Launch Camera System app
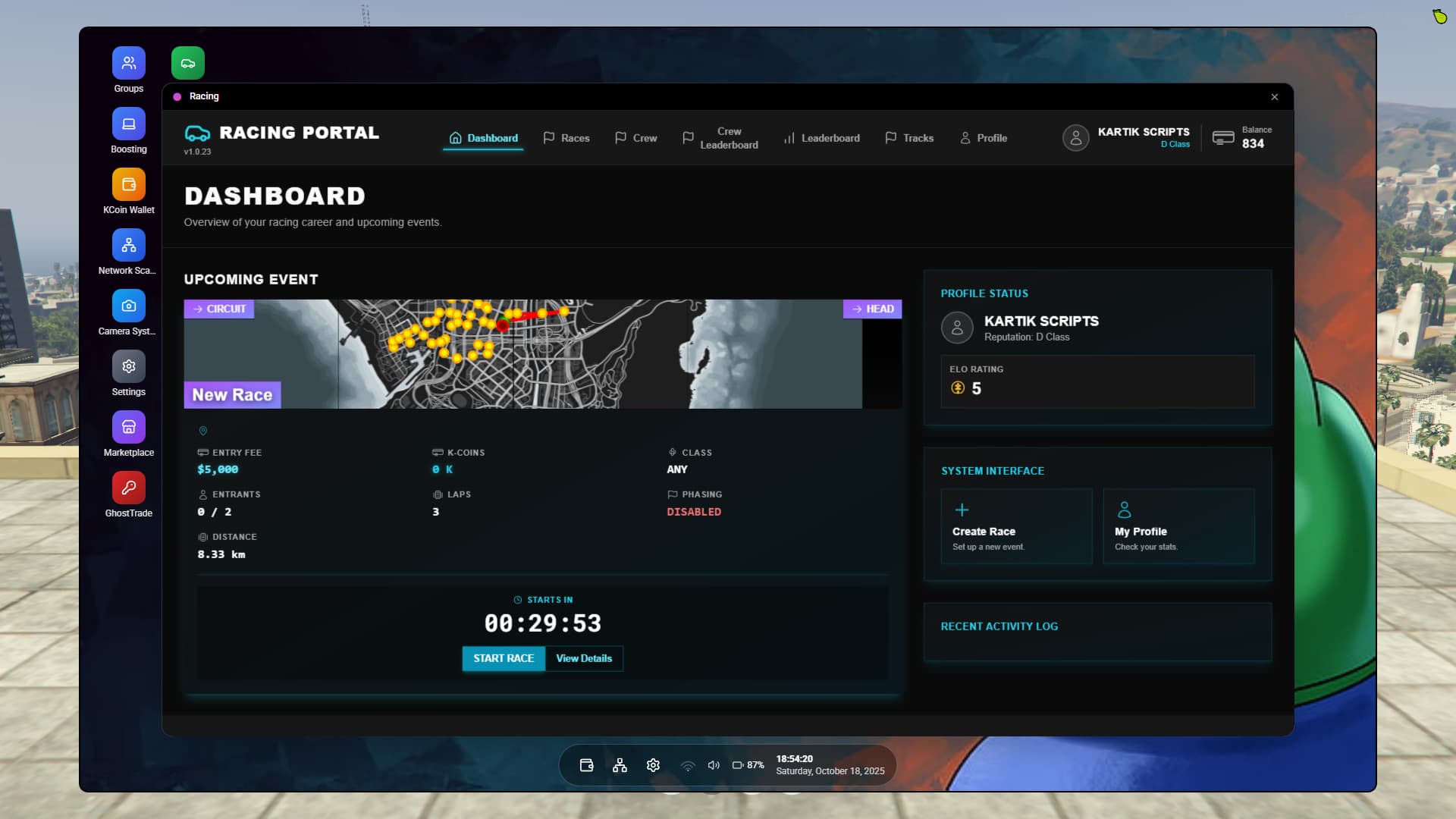The width and height of the screenshot is (1456, 819). point(129,306)
